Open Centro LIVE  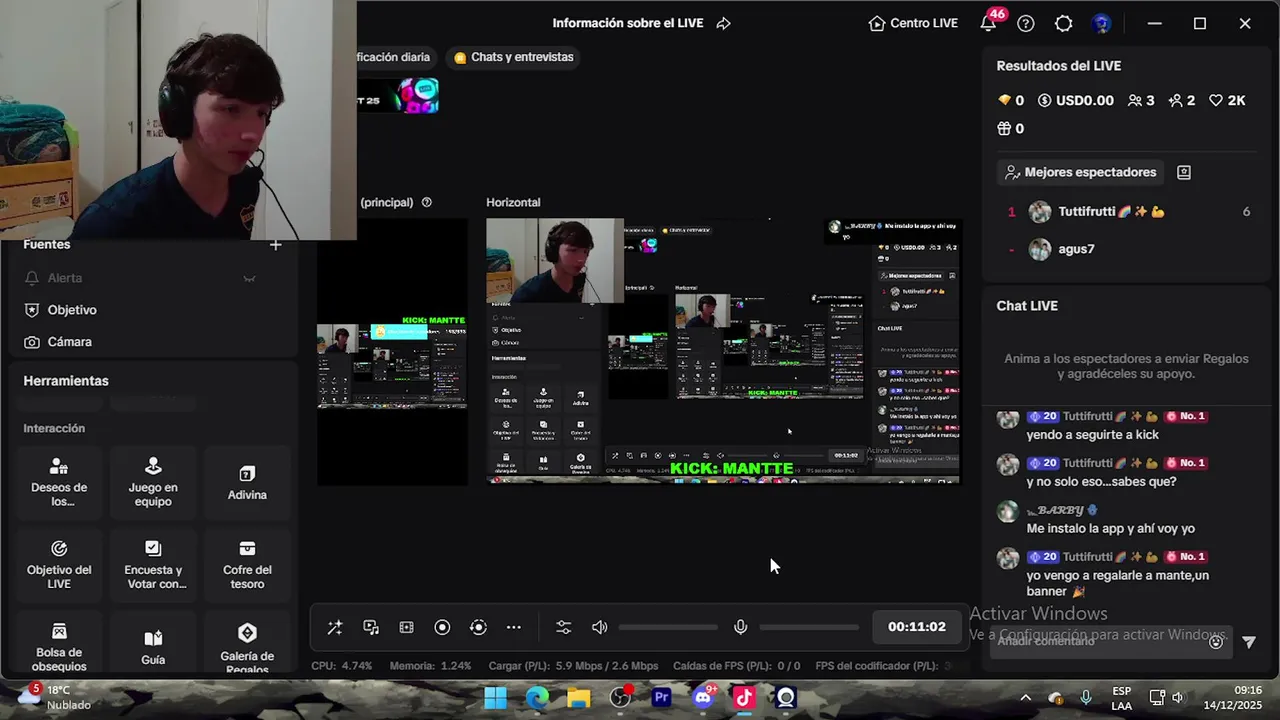tap(913, 23)
